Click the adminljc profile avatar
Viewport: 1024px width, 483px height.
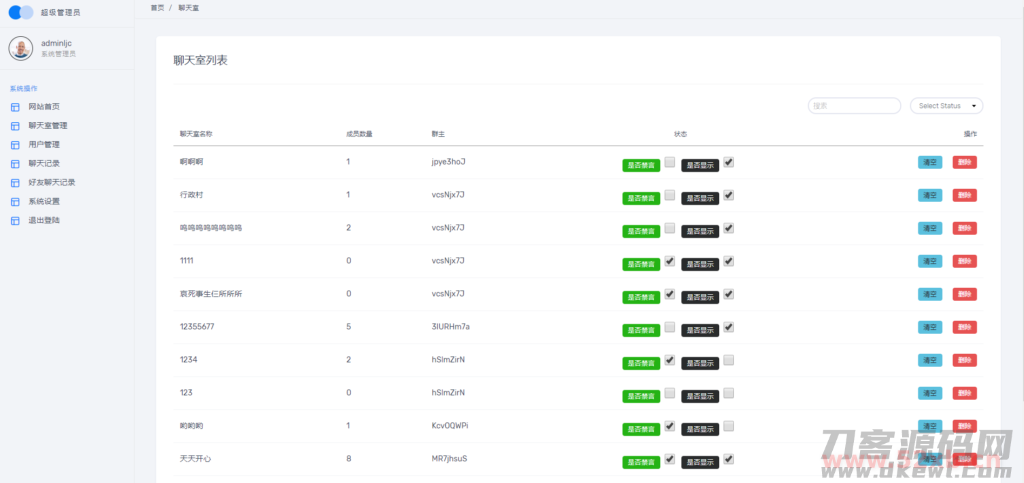21,48
